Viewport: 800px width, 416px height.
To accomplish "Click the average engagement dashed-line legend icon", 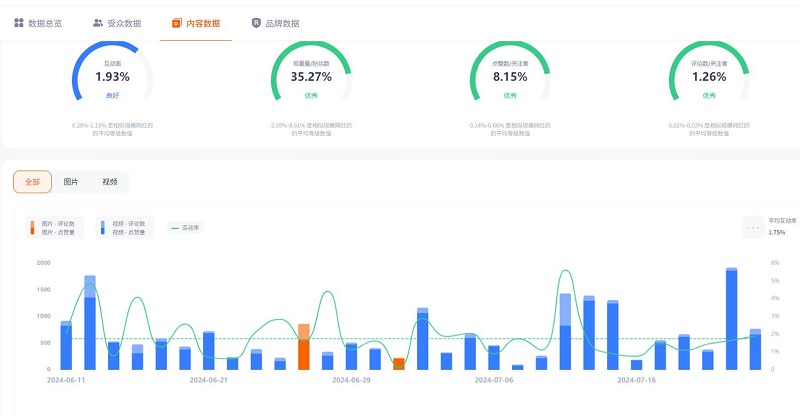I will point(753,227).
